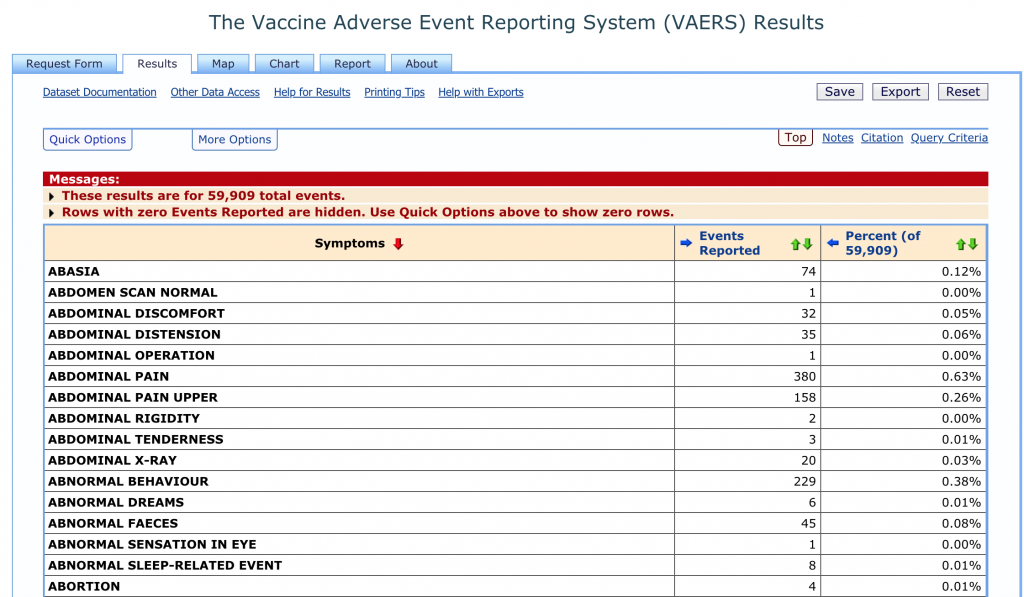Select the ABDOMEN SCAN NORMAL row label
Image resolution: width=1024 pixels, height=597 pixels.
click(x=133, y=293)
